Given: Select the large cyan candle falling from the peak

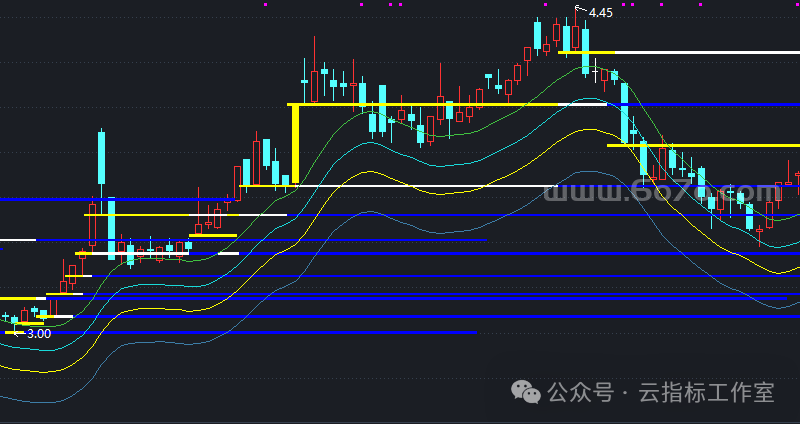Looking at the screenshot, I should [x=625, y=112].
